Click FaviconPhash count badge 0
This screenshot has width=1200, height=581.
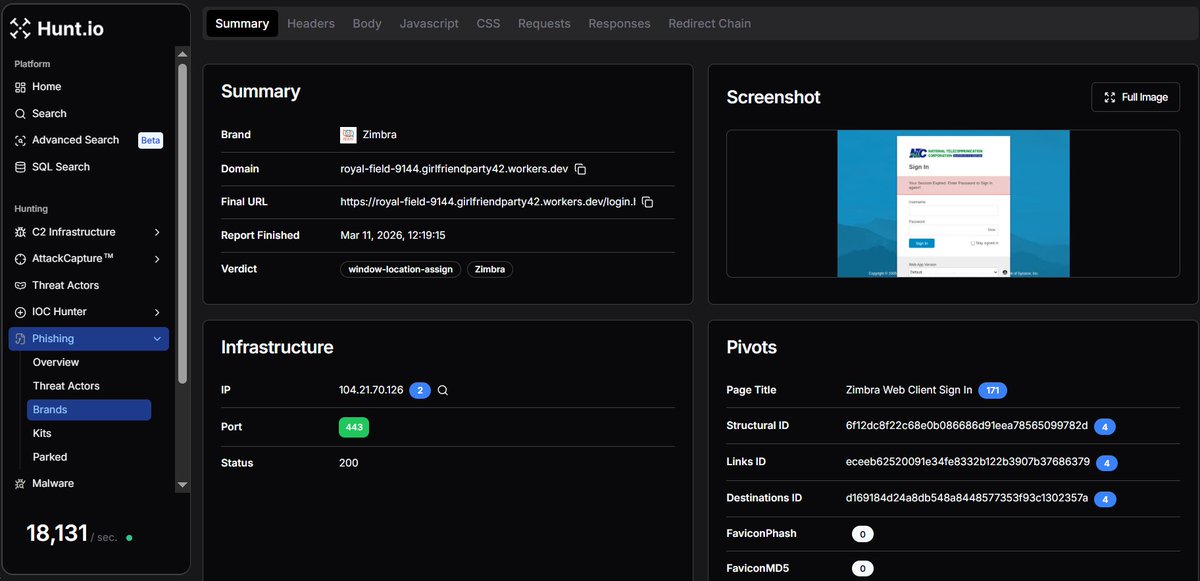(862, 534)
